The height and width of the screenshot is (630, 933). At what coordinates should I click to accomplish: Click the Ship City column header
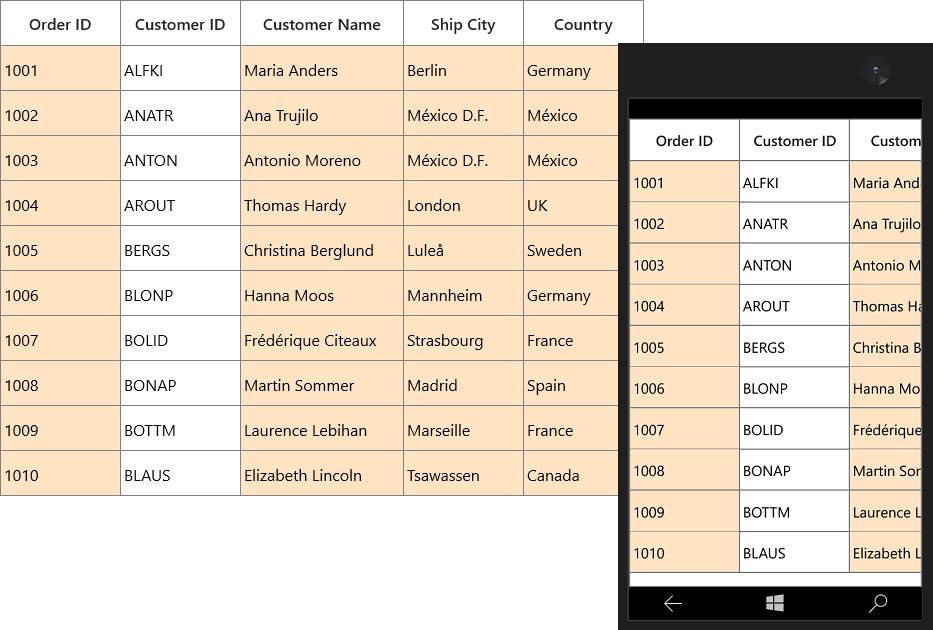pyautogui.click(x=464, y=24)
